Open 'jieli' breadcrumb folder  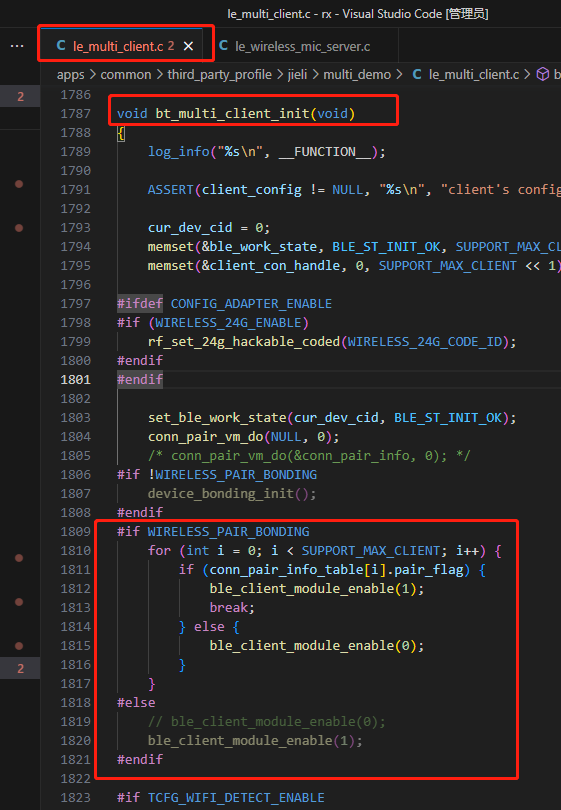(297, 74)
